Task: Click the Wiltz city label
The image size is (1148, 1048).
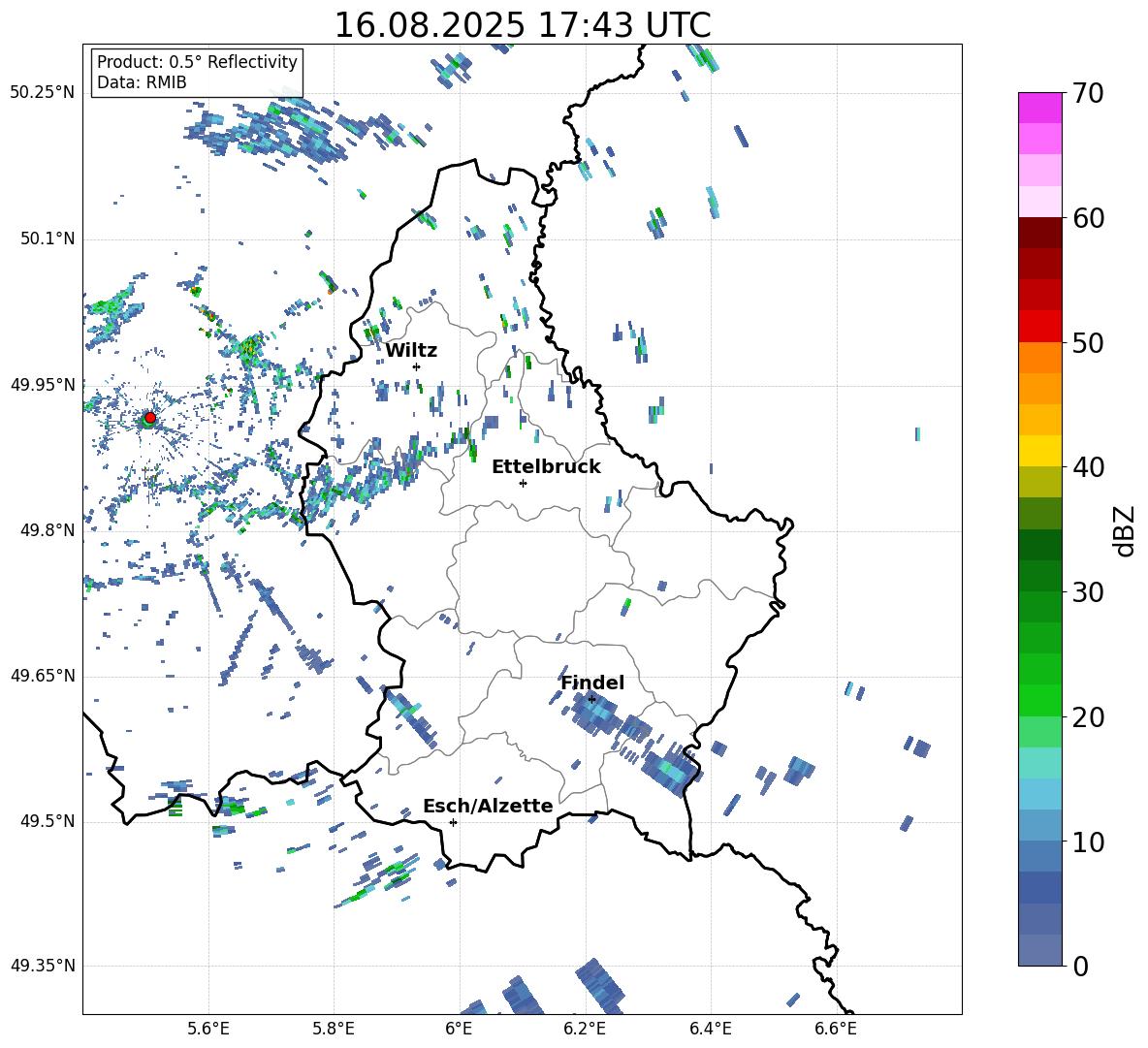Action: point(411,351)
